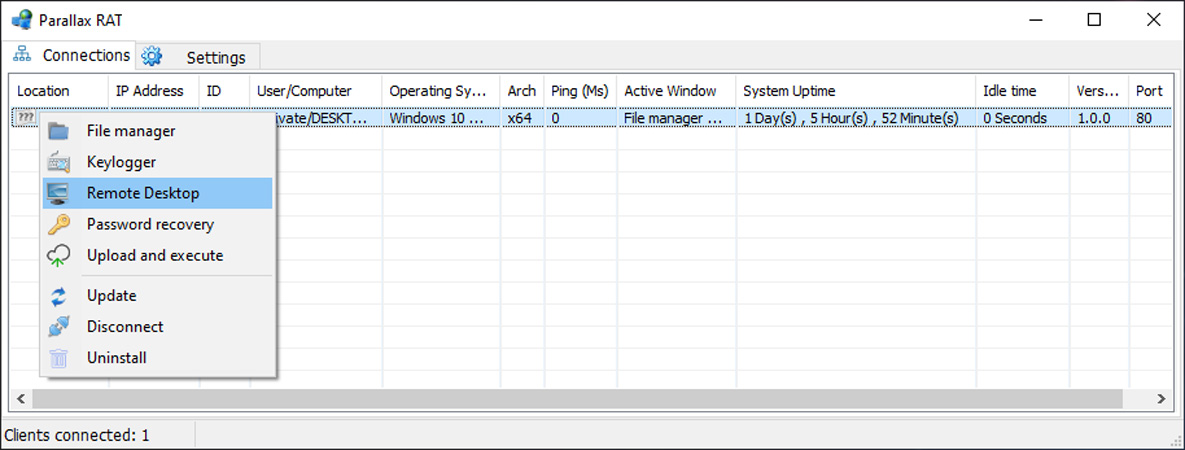Click the Ping (Ms) column header
The image size is (1185, 450).
(x=580, y=91)
